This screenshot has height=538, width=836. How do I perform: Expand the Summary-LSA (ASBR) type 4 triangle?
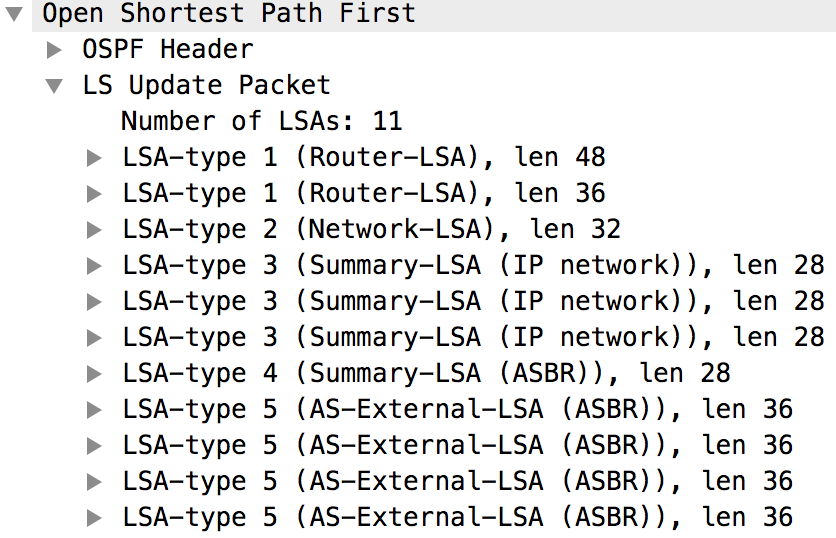click(95, 374)
